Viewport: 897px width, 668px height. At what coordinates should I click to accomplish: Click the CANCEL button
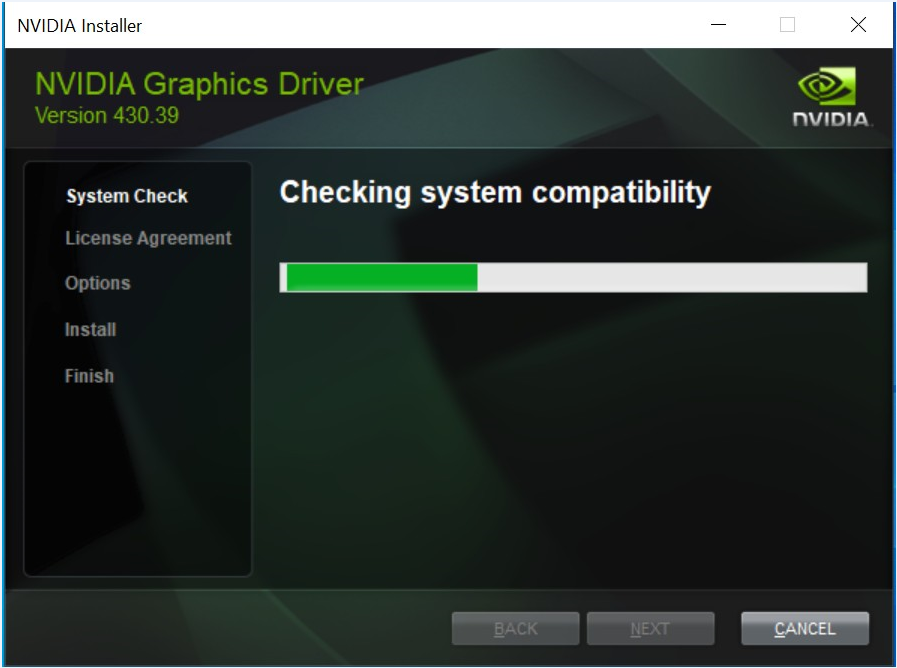tap(805, 629)
